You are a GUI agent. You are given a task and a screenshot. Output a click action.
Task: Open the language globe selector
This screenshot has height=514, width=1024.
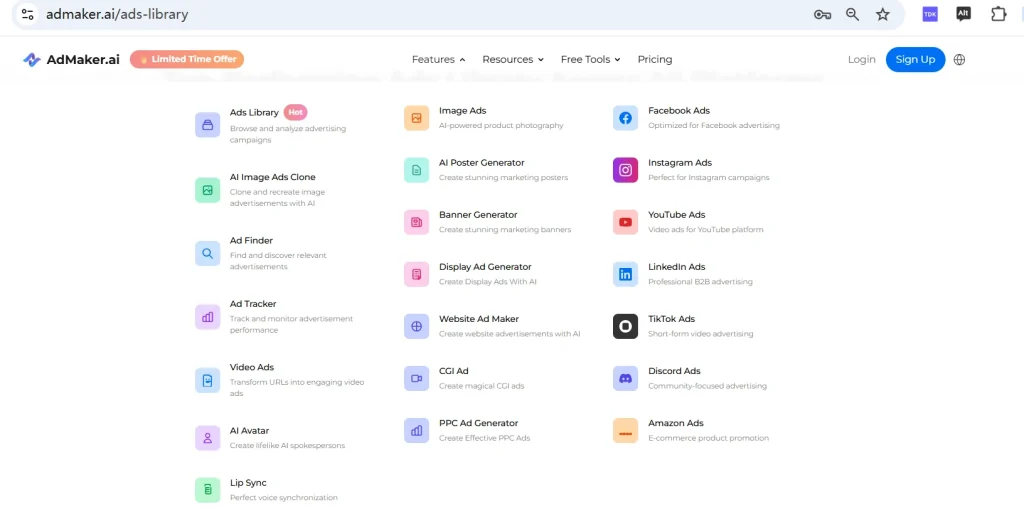click(959, 59)
